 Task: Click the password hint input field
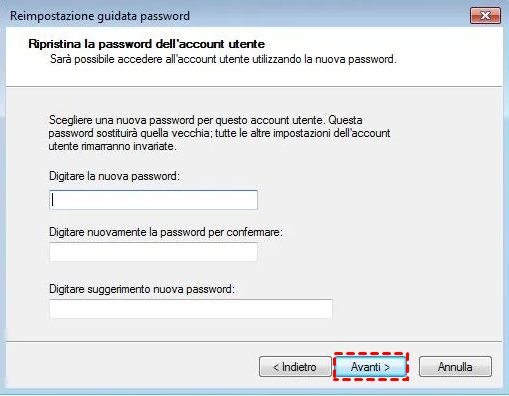pyautogui.click(x=191, y=309)
